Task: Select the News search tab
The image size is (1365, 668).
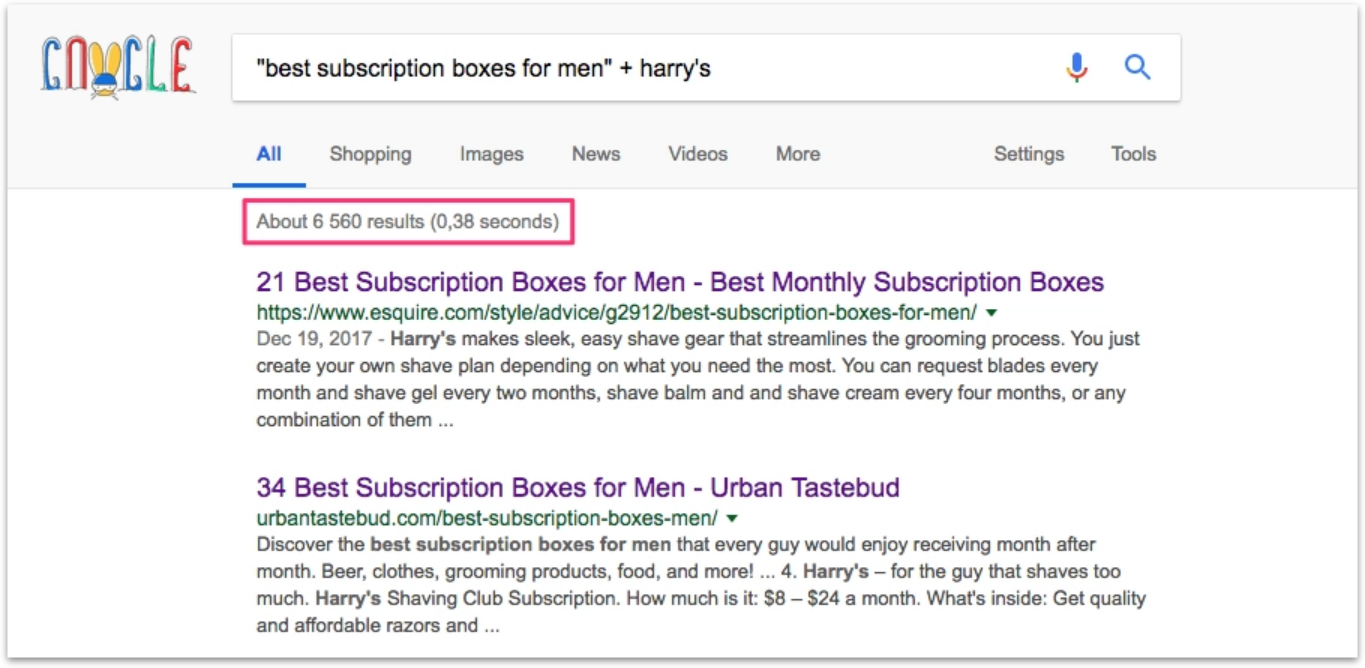Action: [x=596, y=154]
